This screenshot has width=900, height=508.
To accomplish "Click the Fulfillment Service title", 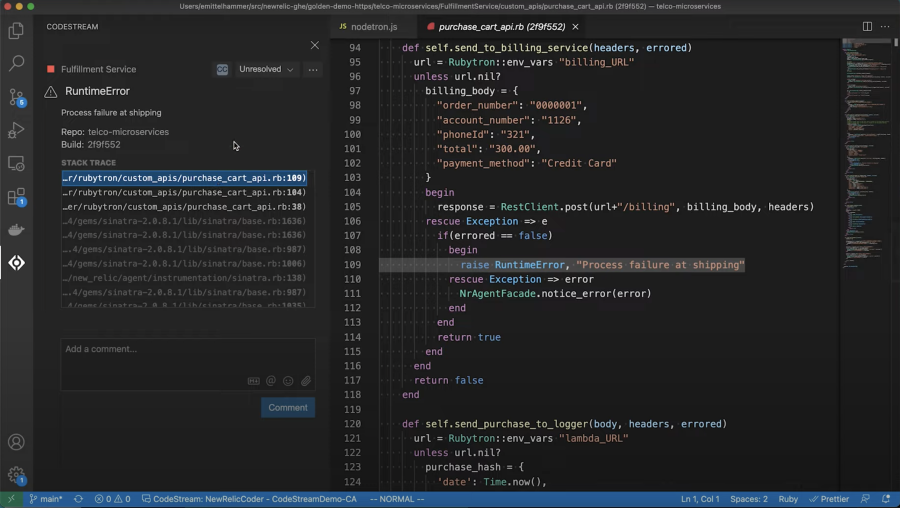I will click(99, 69).
